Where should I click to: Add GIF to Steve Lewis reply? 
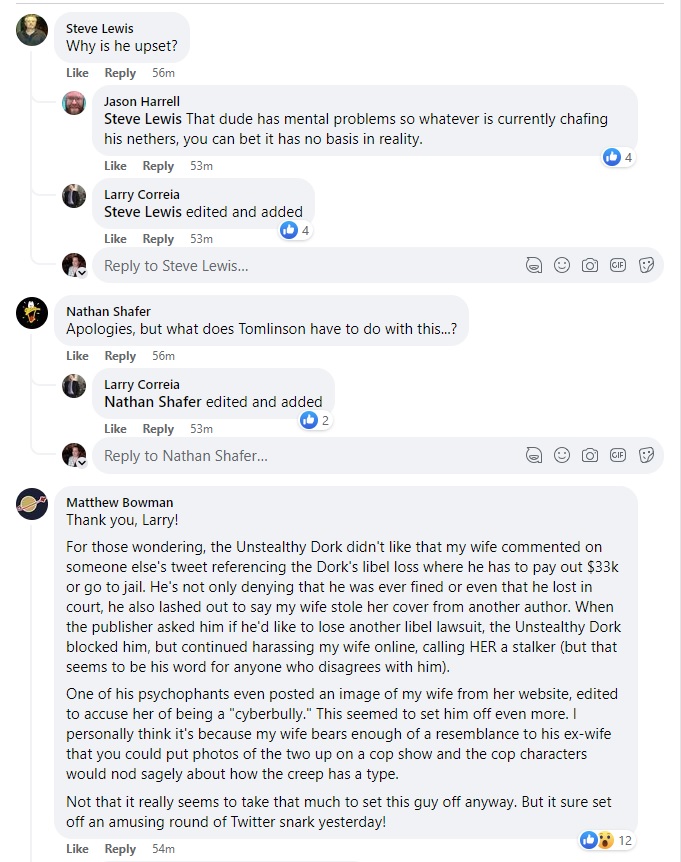(618, 265)
